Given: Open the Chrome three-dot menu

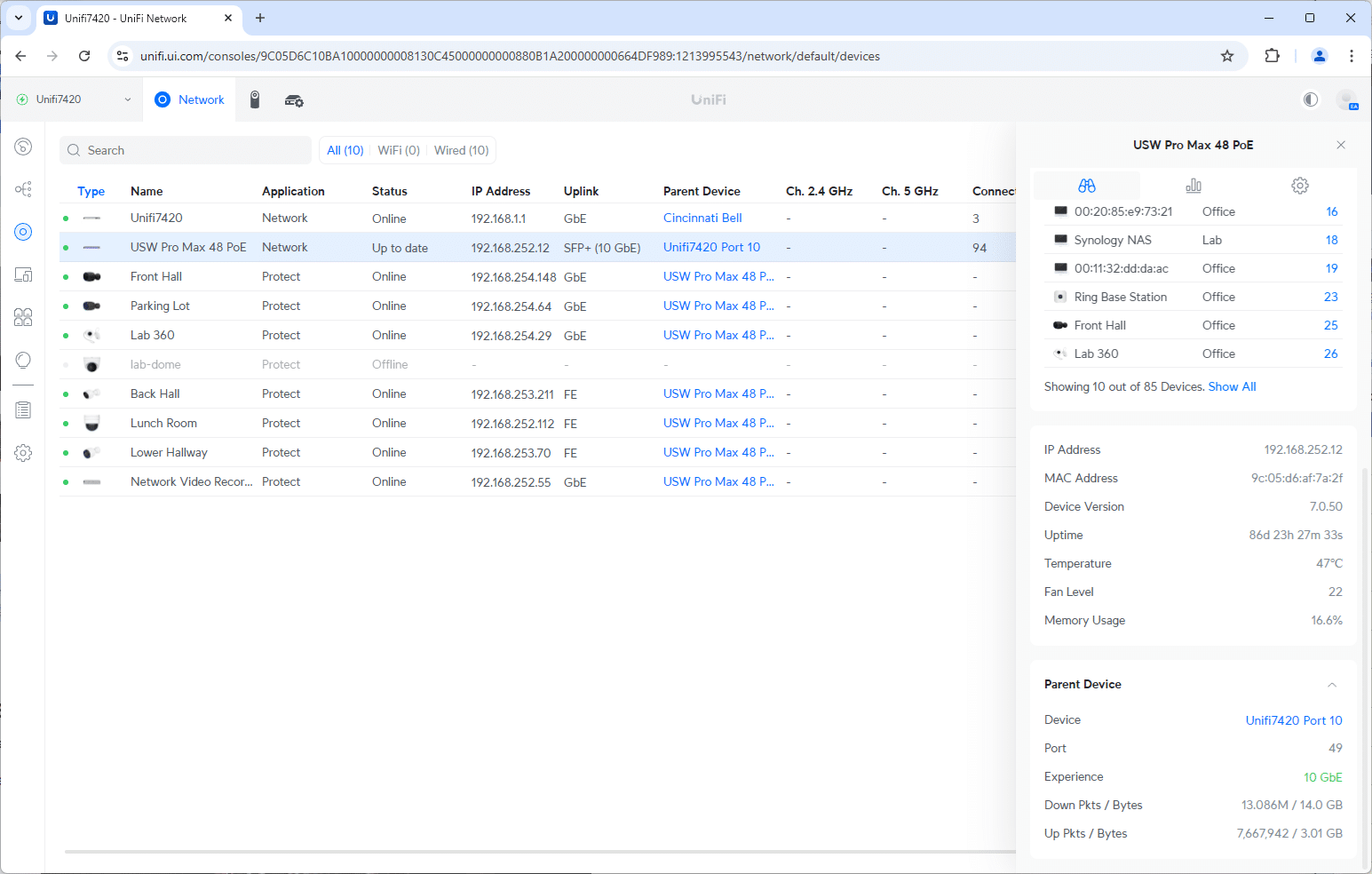Looking at the screenshot, I should click(1352, 56).
